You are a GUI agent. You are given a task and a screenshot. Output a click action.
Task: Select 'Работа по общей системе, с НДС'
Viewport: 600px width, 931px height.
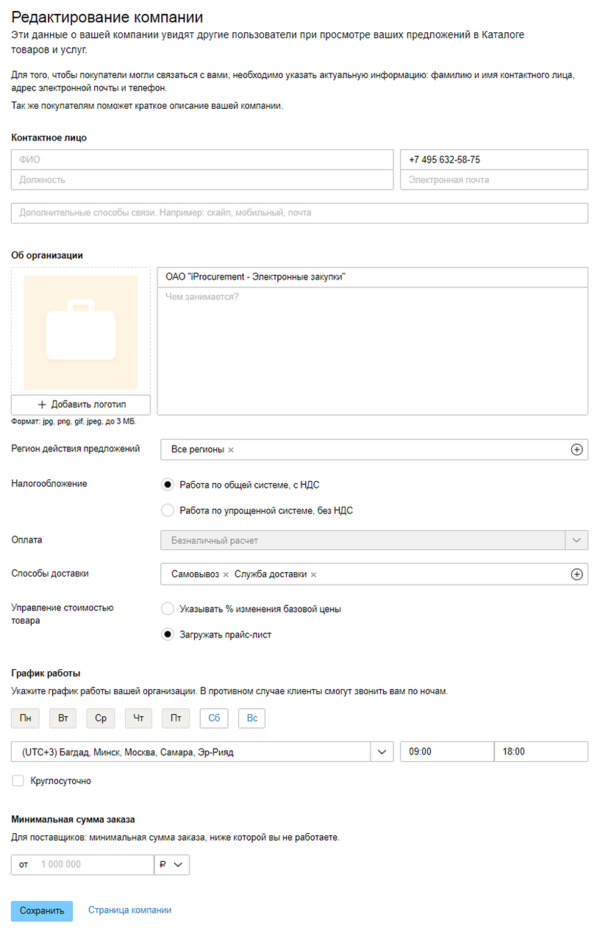[x=168, y=485]
